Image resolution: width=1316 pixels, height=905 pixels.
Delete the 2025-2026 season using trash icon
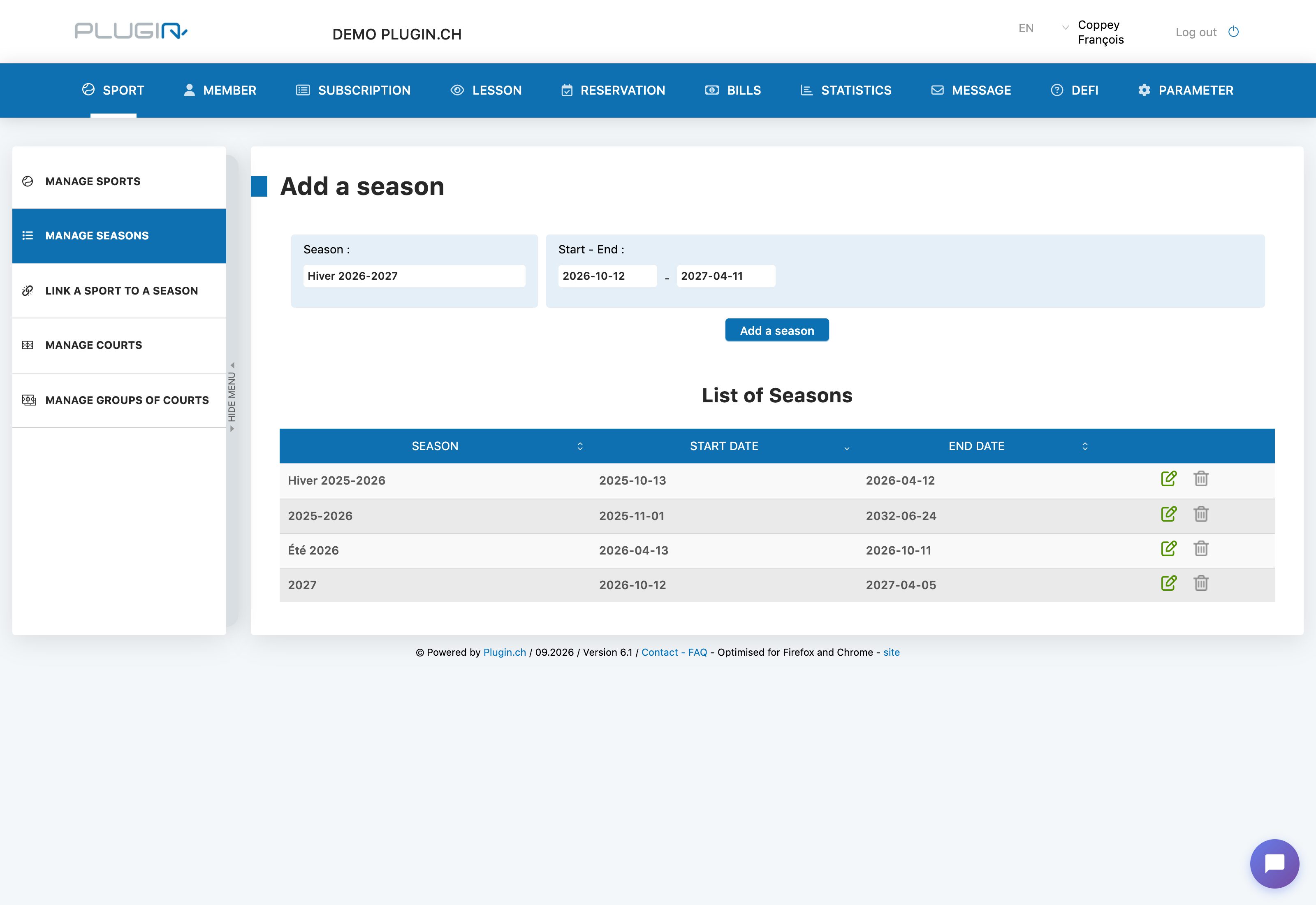(1201, 514)
